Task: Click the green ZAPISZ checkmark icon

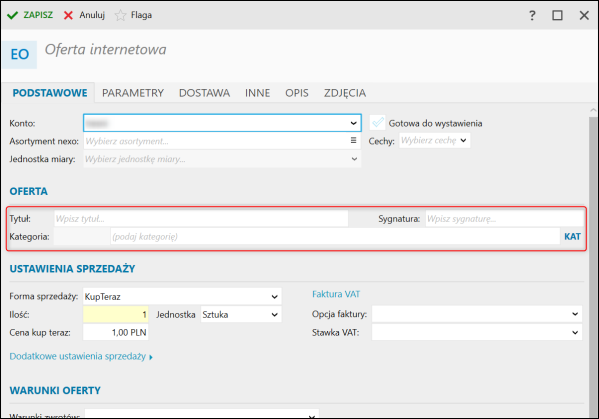Action: click(12, 15)
